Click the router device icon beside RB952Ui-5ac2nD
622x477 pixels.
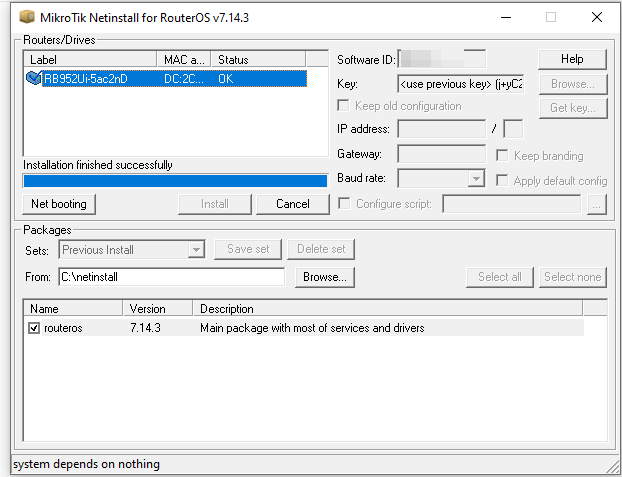[x=33, y=78]
